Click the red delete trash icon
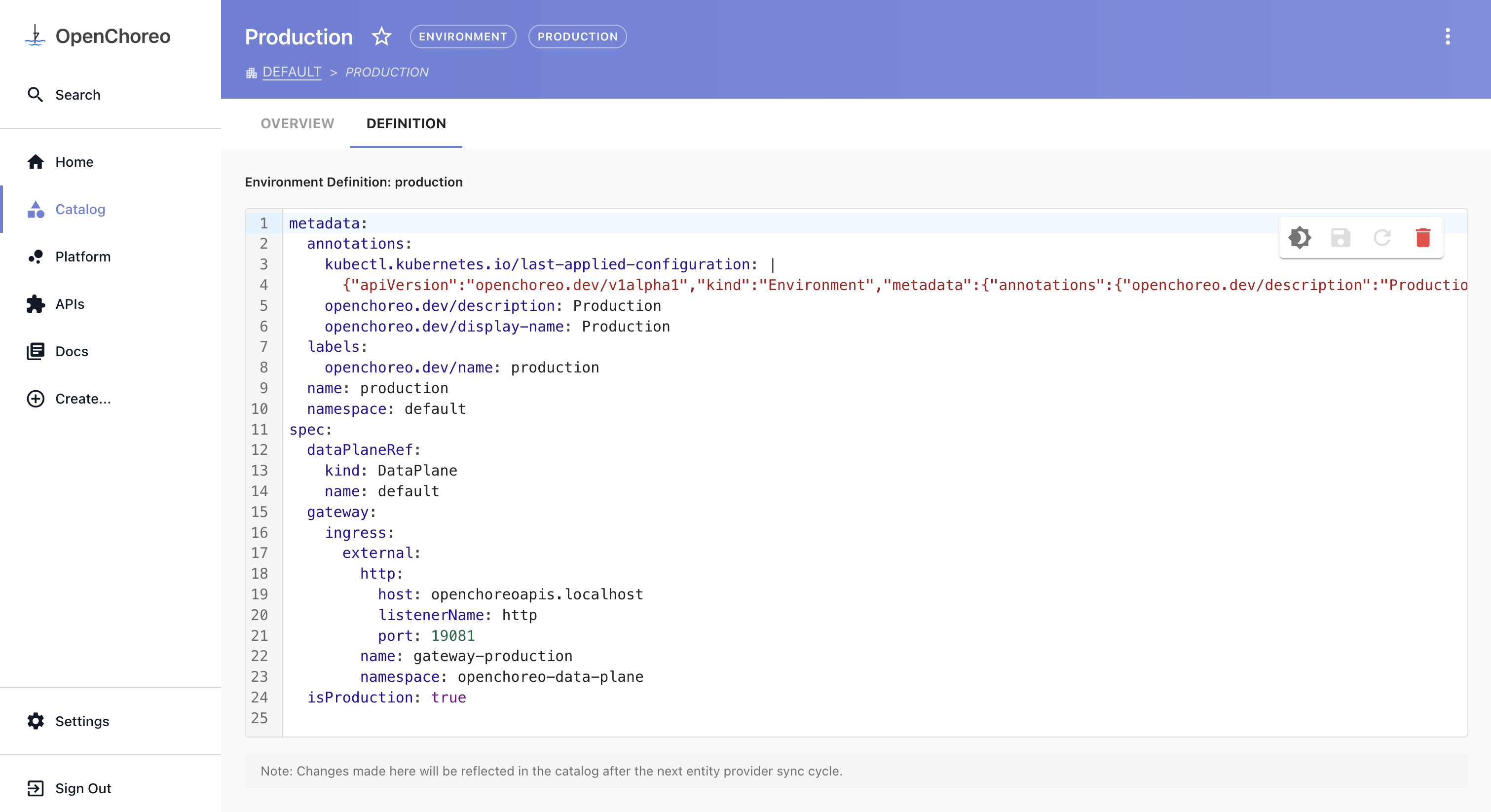This screenshot has height=812, width=1491. click(1423, 237)
